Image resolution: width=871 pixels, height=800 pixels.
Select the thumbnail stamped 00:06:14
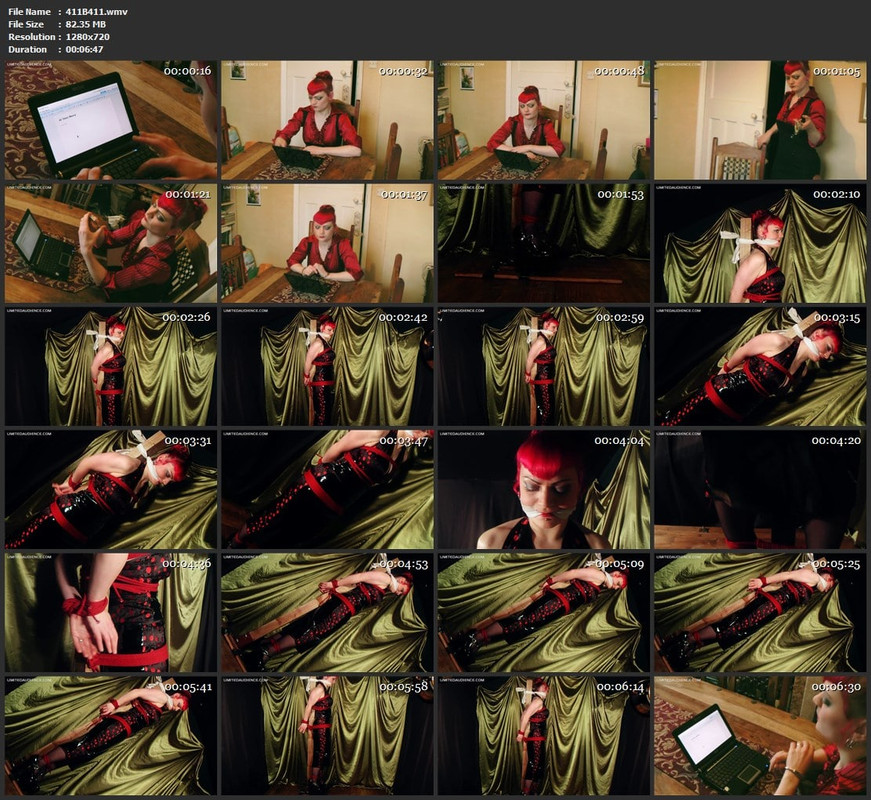click(x=543, y=736)
